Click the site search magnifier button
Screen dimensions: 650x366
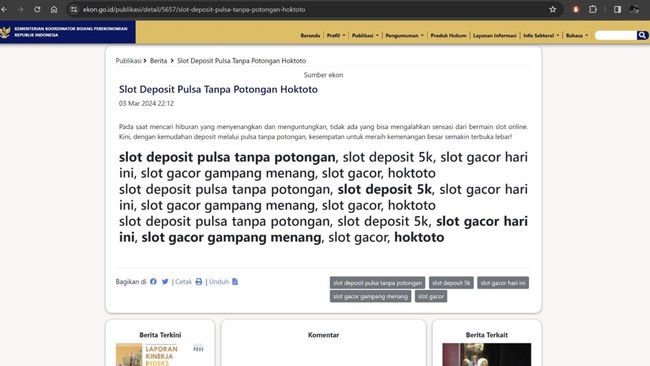(x=642, y=35)
